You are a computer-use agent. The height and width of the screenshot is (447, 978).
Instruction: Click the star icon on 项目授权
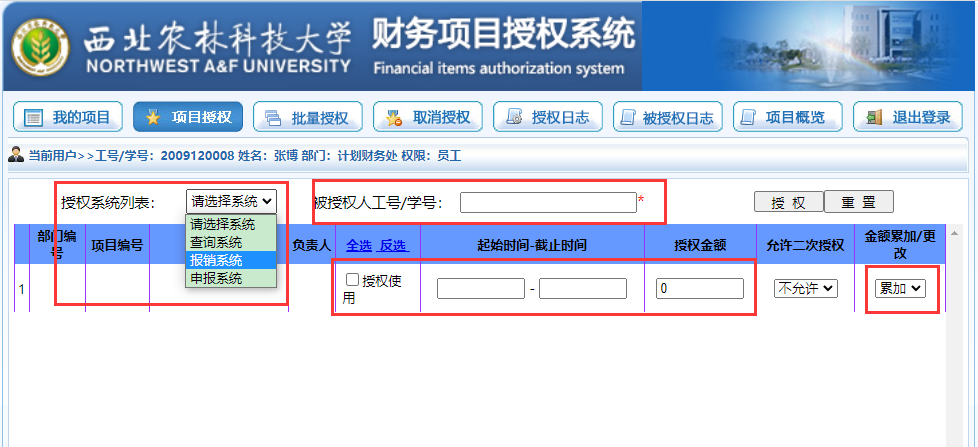(x=153, y=117)
